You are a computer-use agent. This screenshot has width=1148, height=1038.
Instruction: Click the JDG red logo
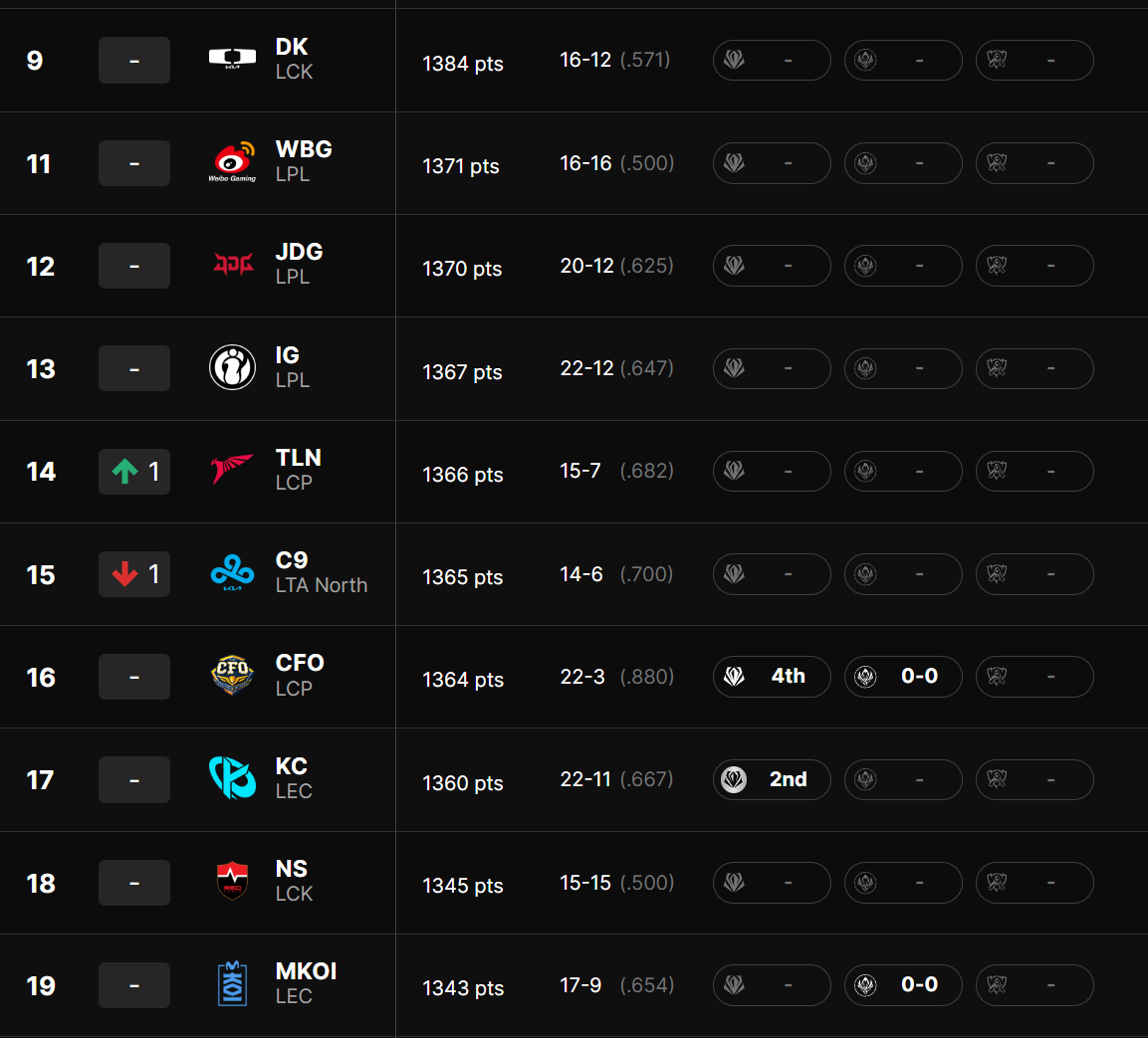coord(233,264)
